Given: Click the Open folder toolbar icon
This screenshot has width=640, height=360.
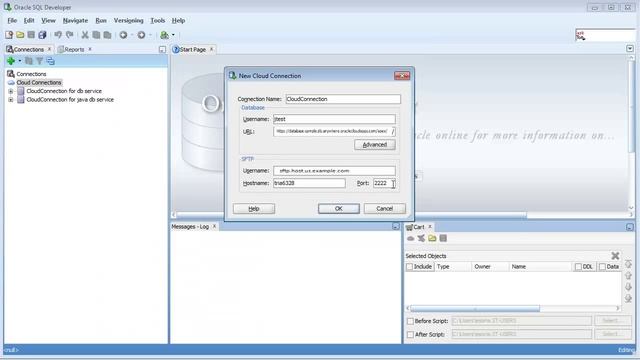Looking at the screenshot, I should 20,35.
